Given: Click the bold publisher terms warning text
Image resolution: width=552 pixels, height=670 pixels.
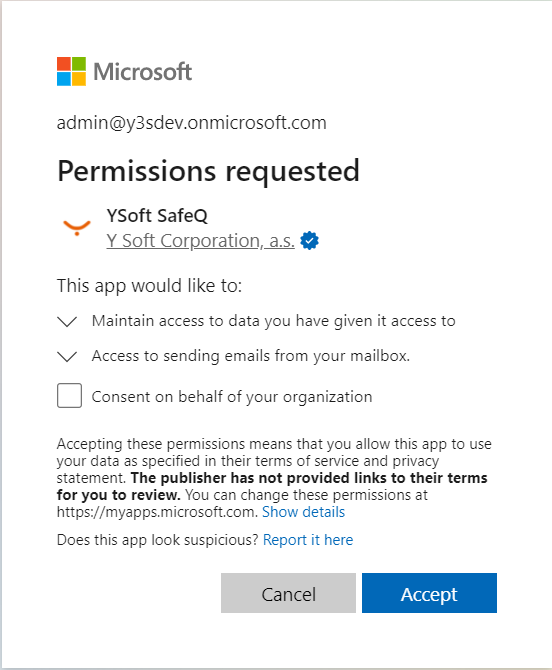Looking at the screenshot, I should [272, 486].
